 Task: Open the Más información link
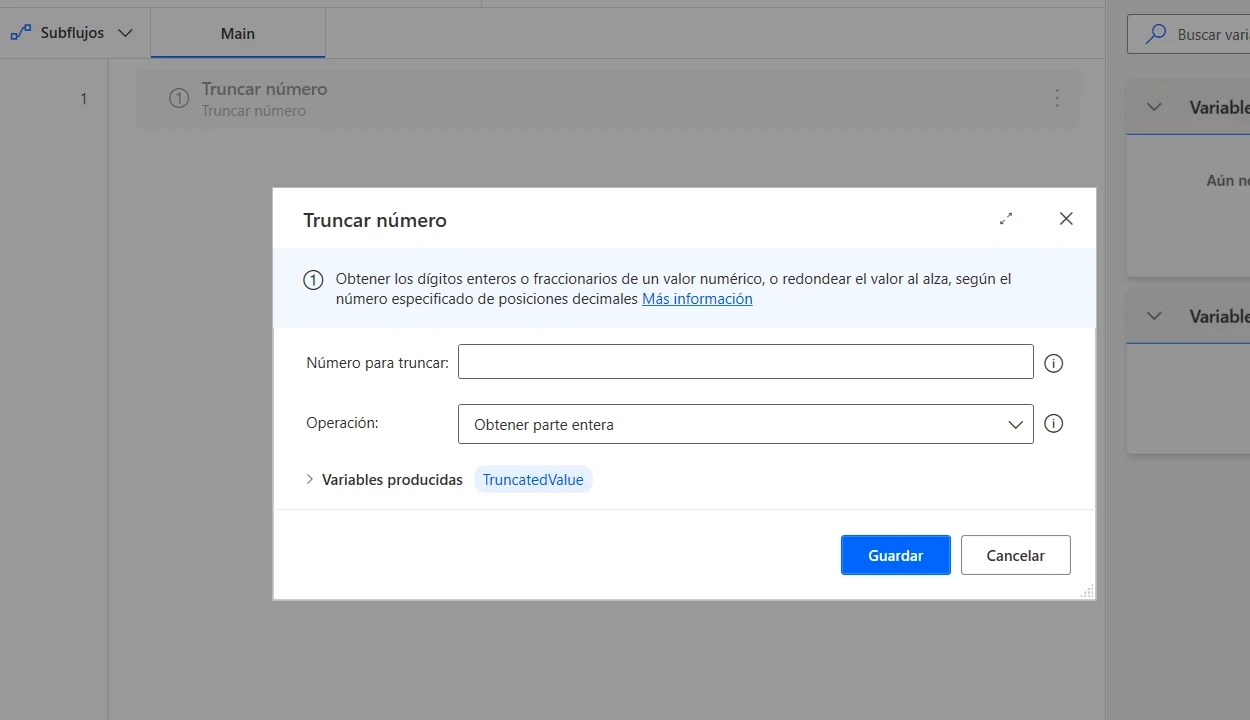(697, 299)
